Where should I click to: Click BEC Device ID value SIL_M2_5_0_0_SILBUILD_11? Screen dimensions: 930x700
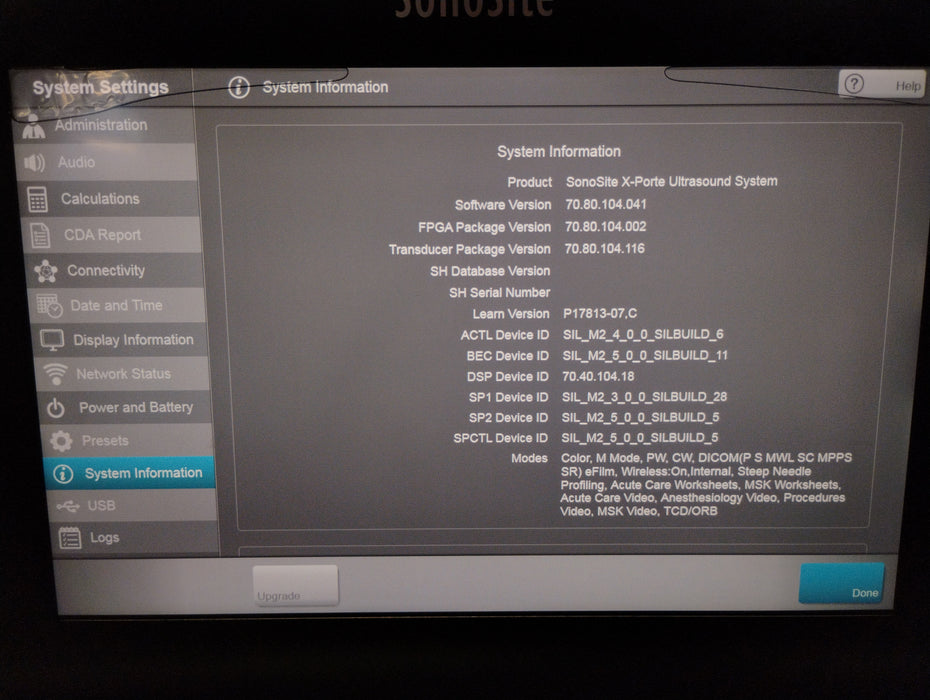pyautogui.click(x=645, y=355)
